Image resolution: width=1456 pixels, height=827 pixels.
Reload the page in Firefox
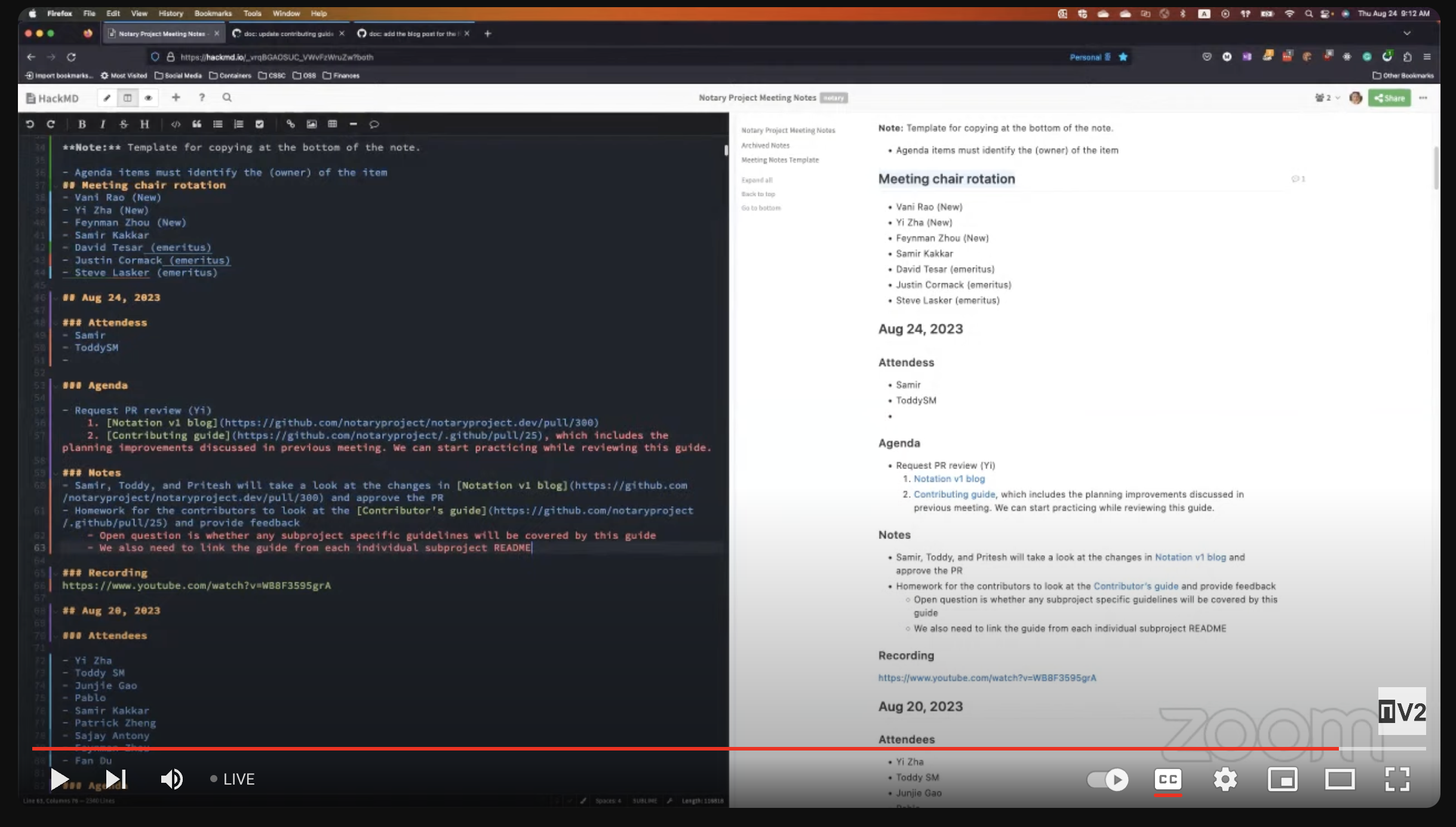click(71, 57)
